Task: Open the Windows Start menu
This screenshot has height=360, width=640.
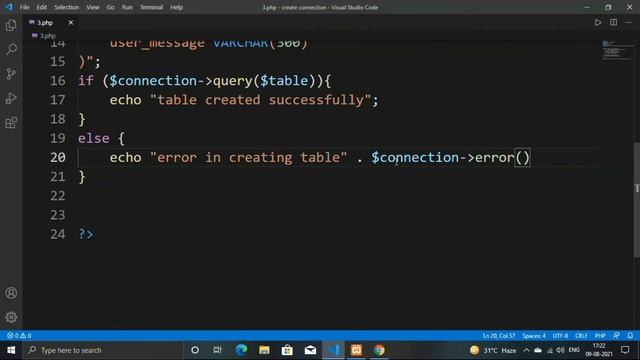Action: click(x=11, y=350)
